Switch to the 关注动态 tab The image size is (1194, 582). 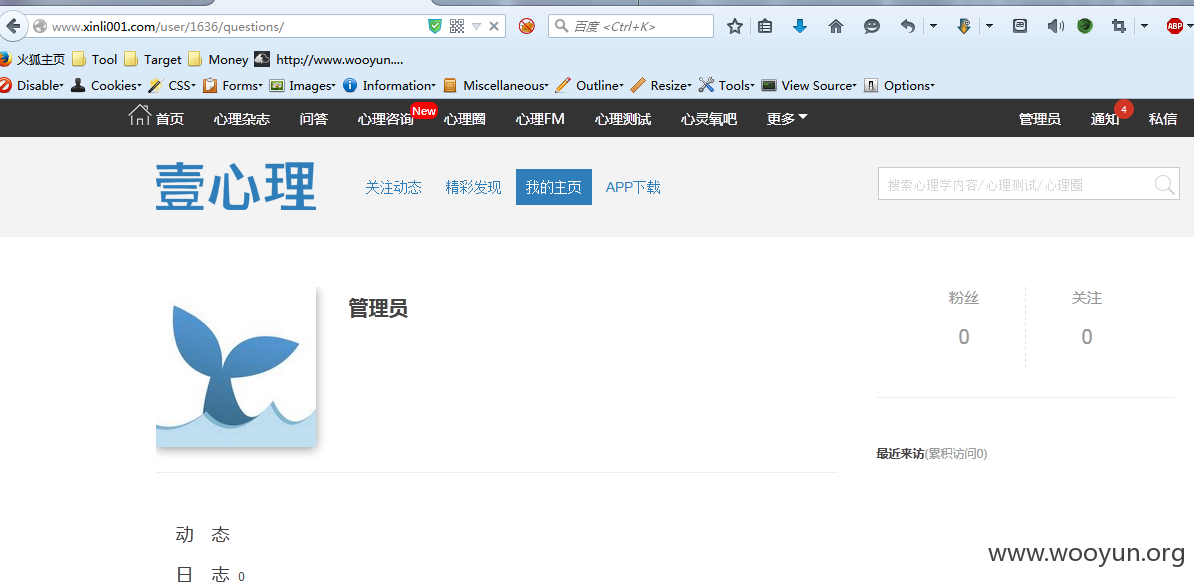point(393,187)
